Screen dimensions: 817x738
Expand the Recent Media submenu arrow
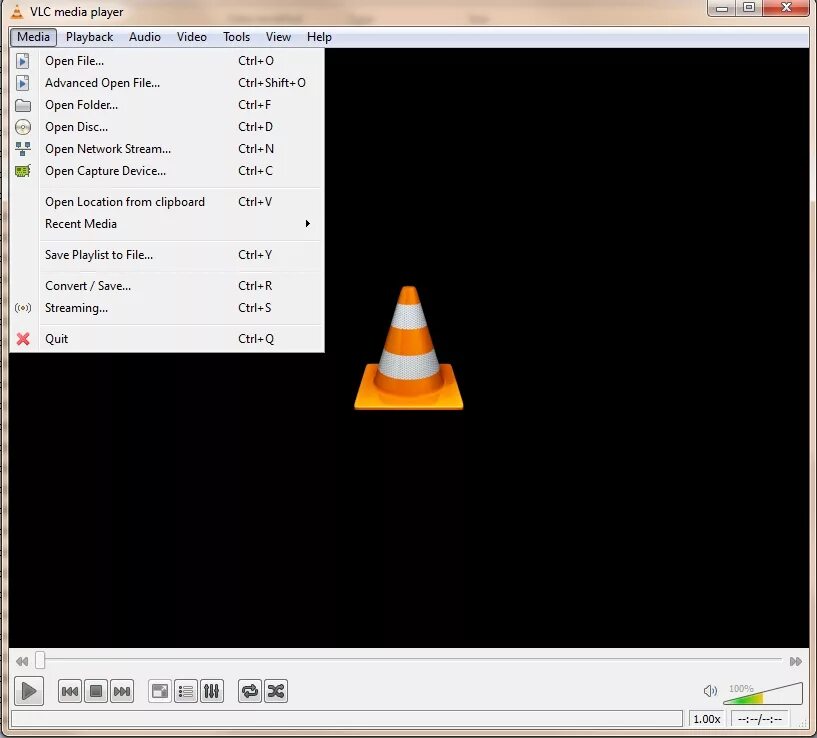point(307,224)
